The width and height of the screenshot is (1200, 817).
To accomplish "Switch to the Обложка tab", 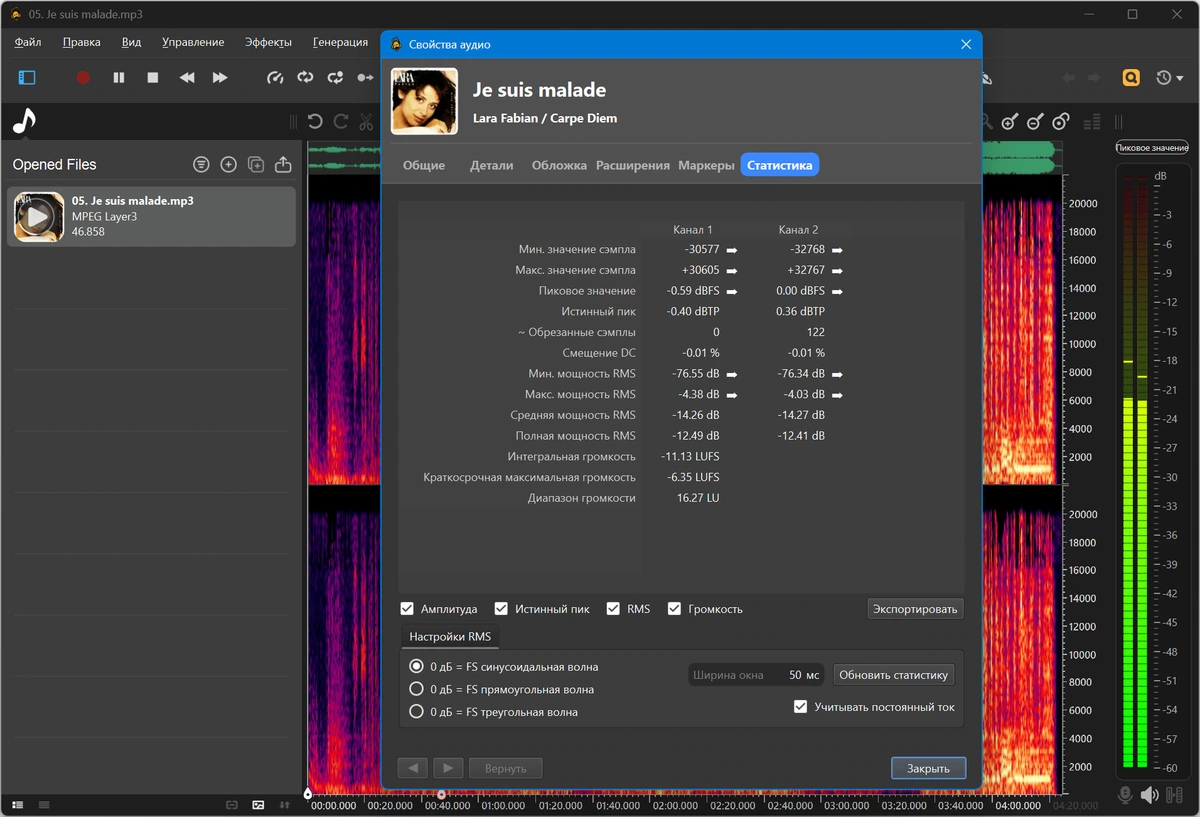I will pos(559,165).
